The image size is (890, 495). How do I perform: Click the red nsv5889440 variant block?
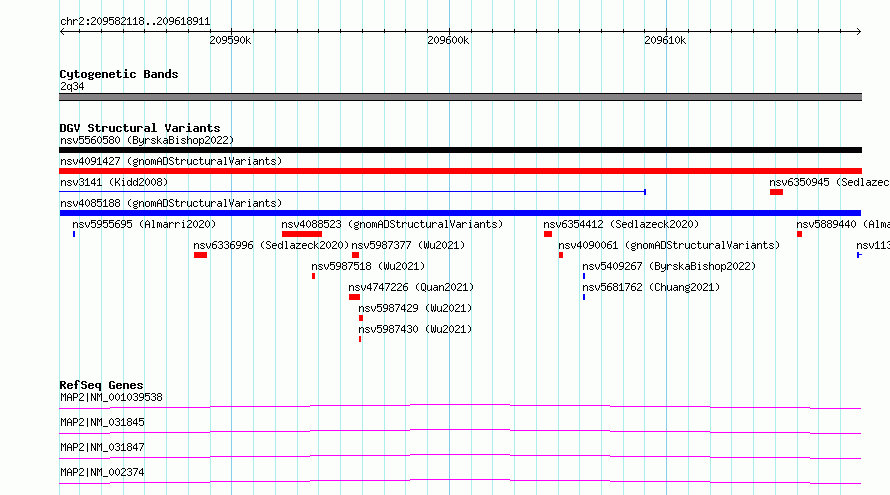pyautogui.click(x=799, y=234)
